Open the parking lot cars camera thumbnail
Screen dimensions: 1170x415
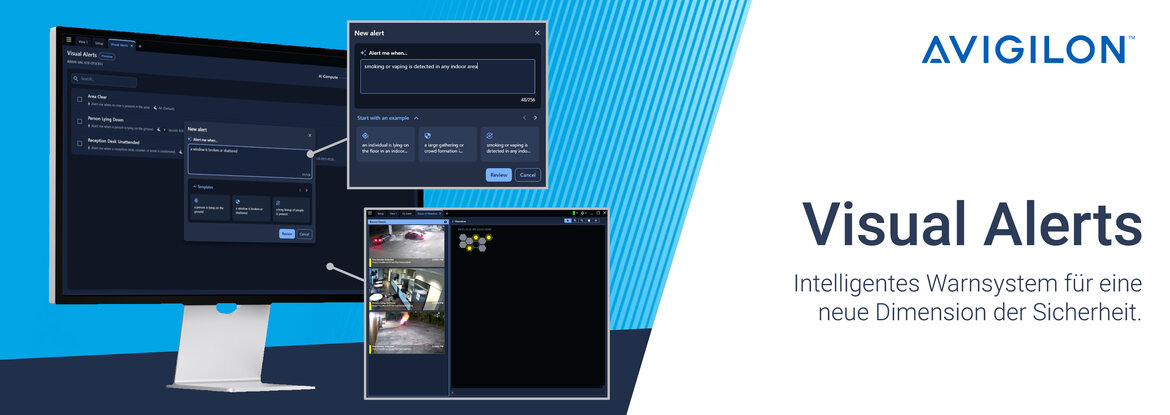tap(407, 246)
